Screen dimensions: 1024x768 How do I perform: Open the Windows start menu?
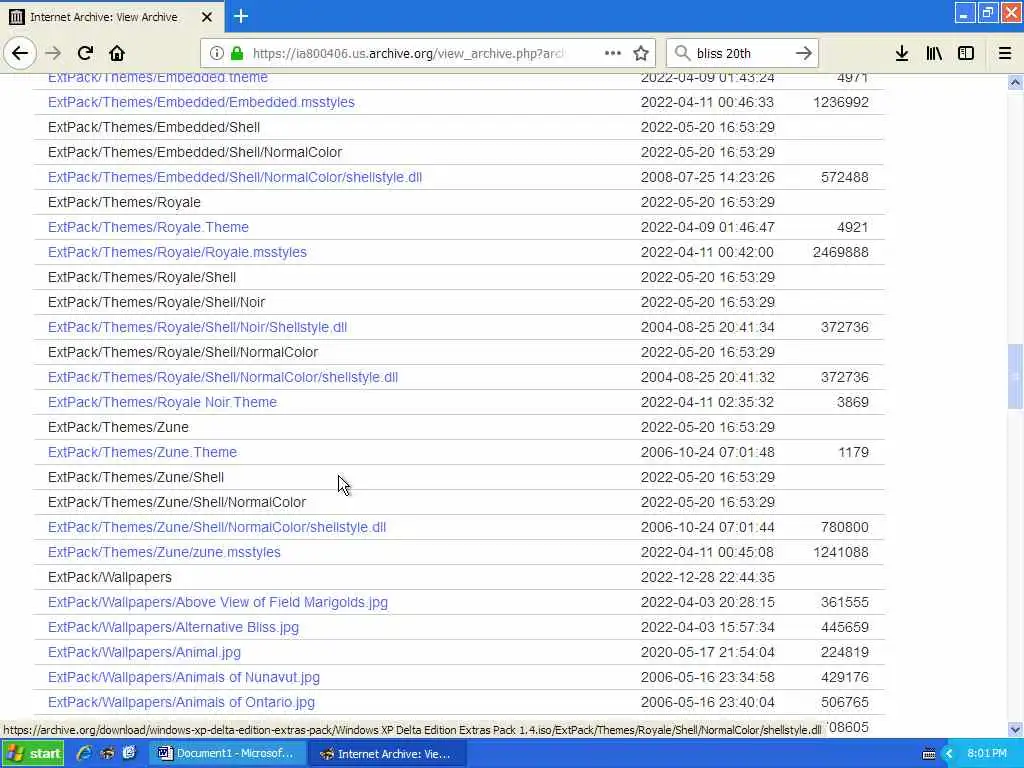click(33, 753)
